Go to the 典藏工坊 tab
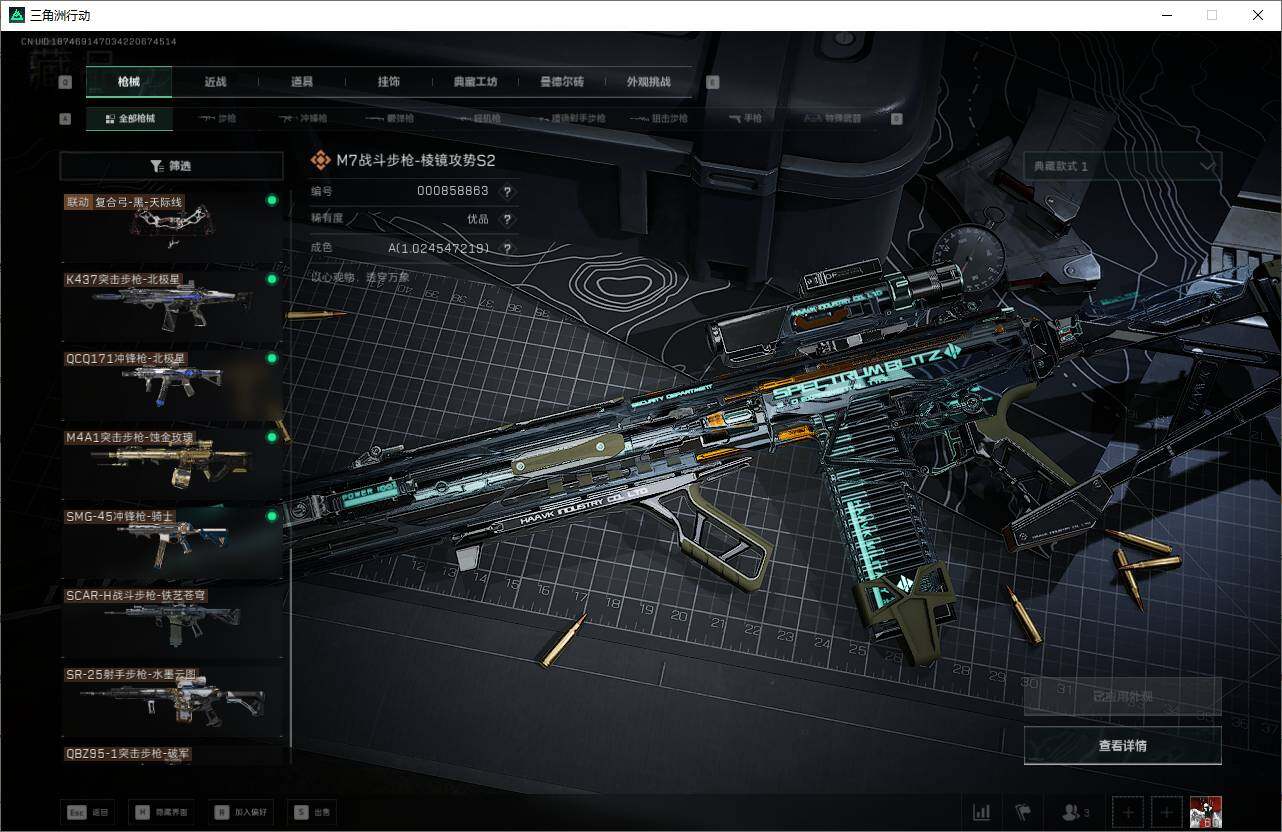Image resolution: width=1282 pixels, height=832 pixels. (475, 82)
